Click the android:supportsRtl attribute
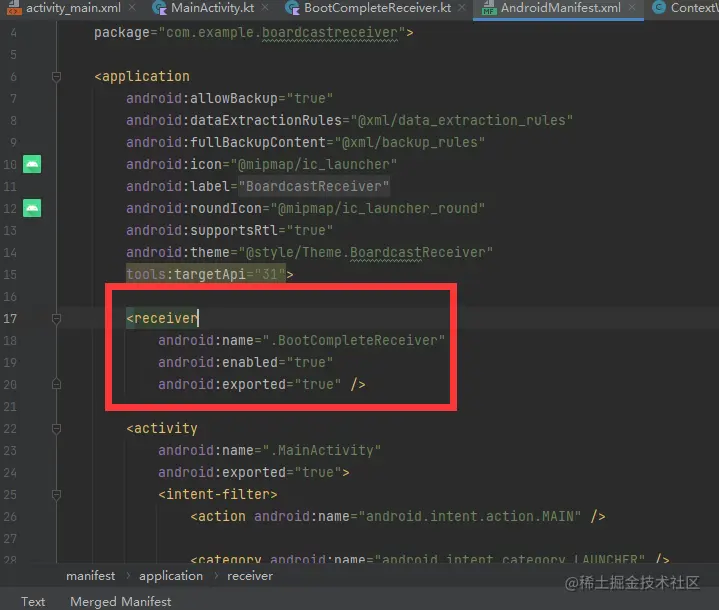 [x=229, y=230]
